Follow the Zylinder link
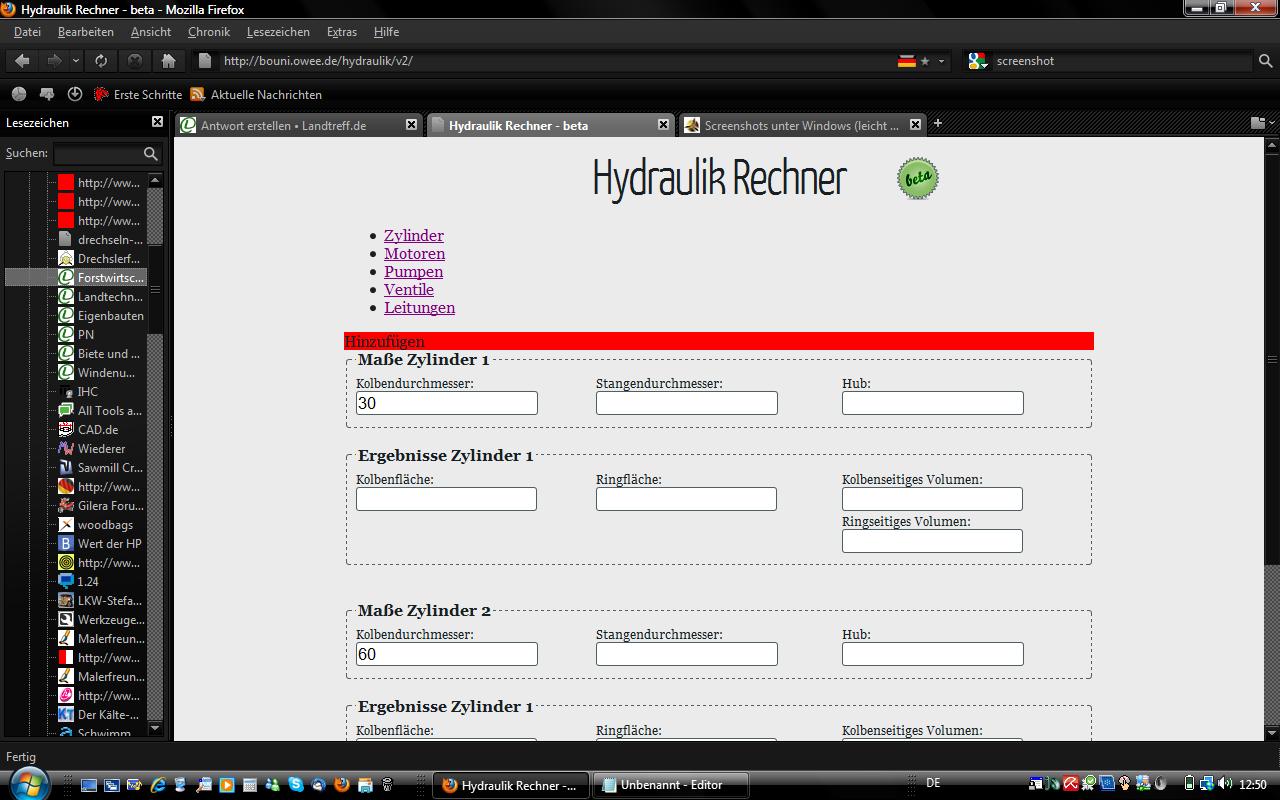This screenshot has width=1280, height=800. pyautogui.click(x=413, y=236)
